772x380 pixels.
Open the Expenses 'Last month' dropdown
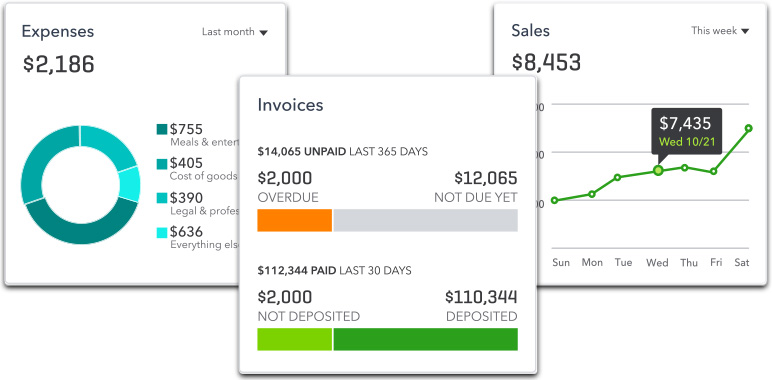235,32
